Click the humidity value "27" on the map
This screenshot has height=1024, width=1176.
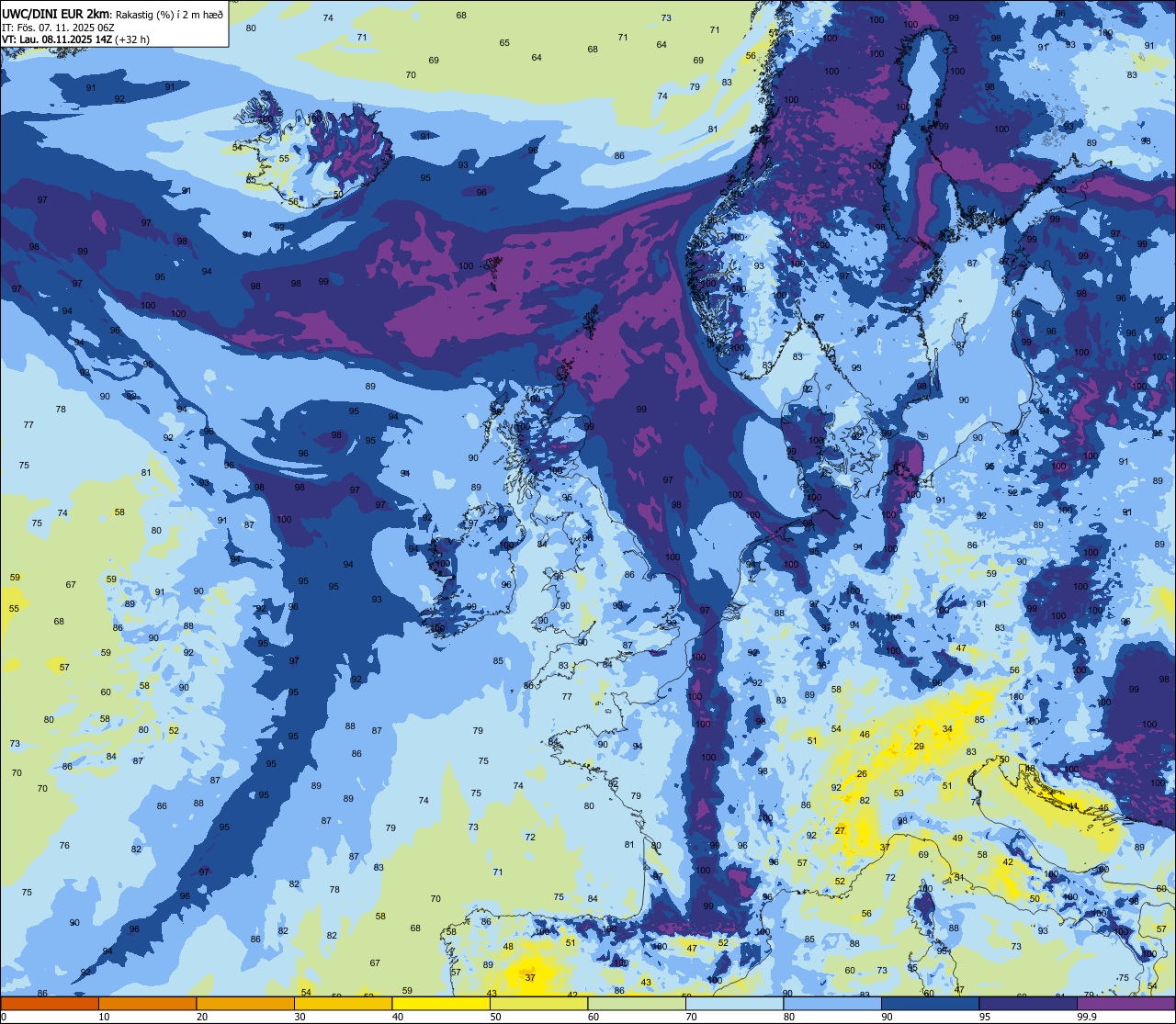click(840, 830)
